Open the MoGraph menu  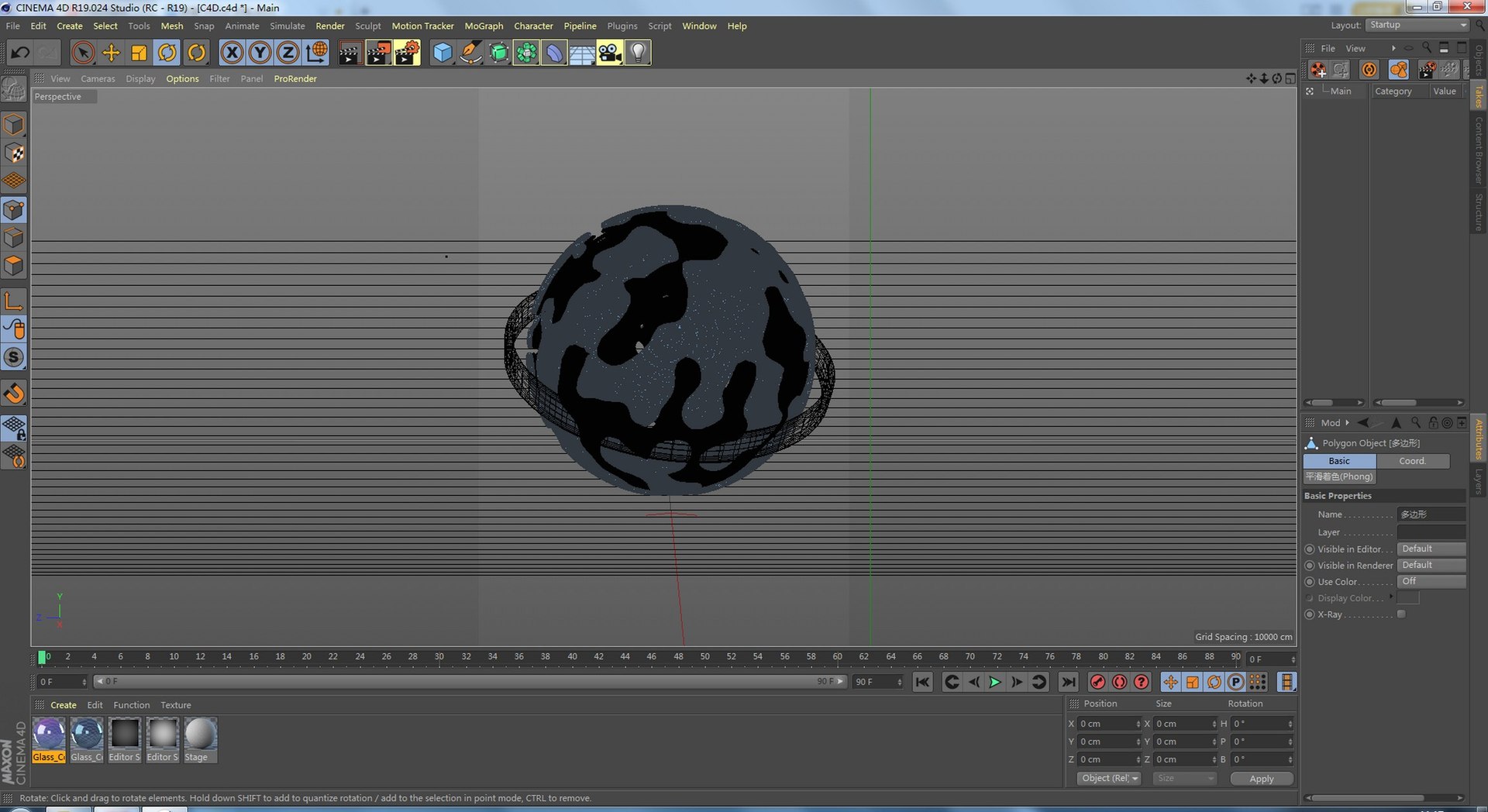(x=484, y=26)
